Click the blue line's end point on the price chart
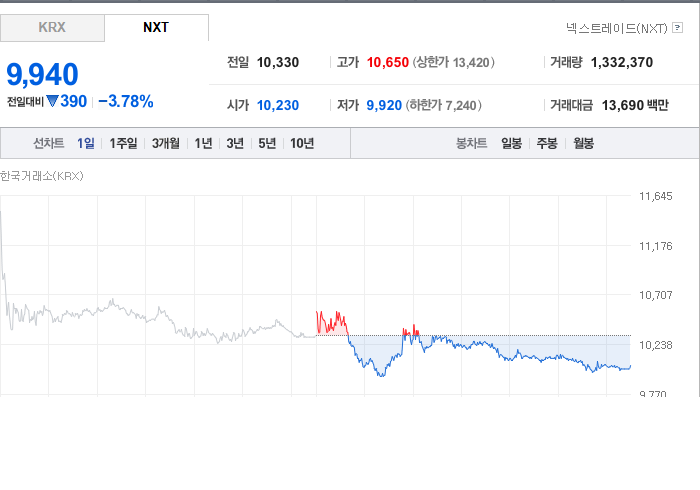The image size is (700, 490). [630, 366]
